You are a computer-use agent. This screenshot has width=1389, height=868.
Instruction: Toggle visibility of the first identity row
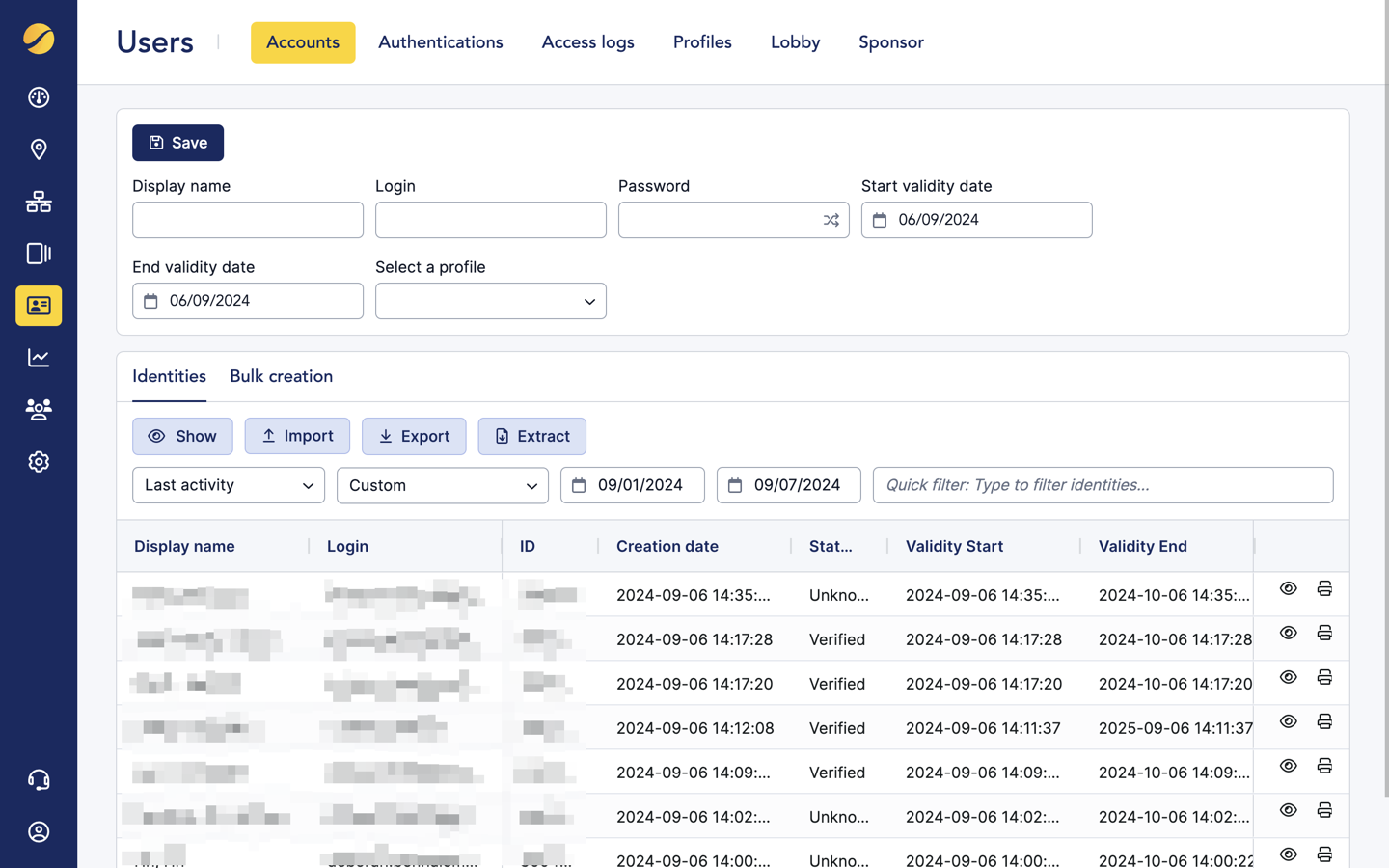click(x=1289, y=588)
